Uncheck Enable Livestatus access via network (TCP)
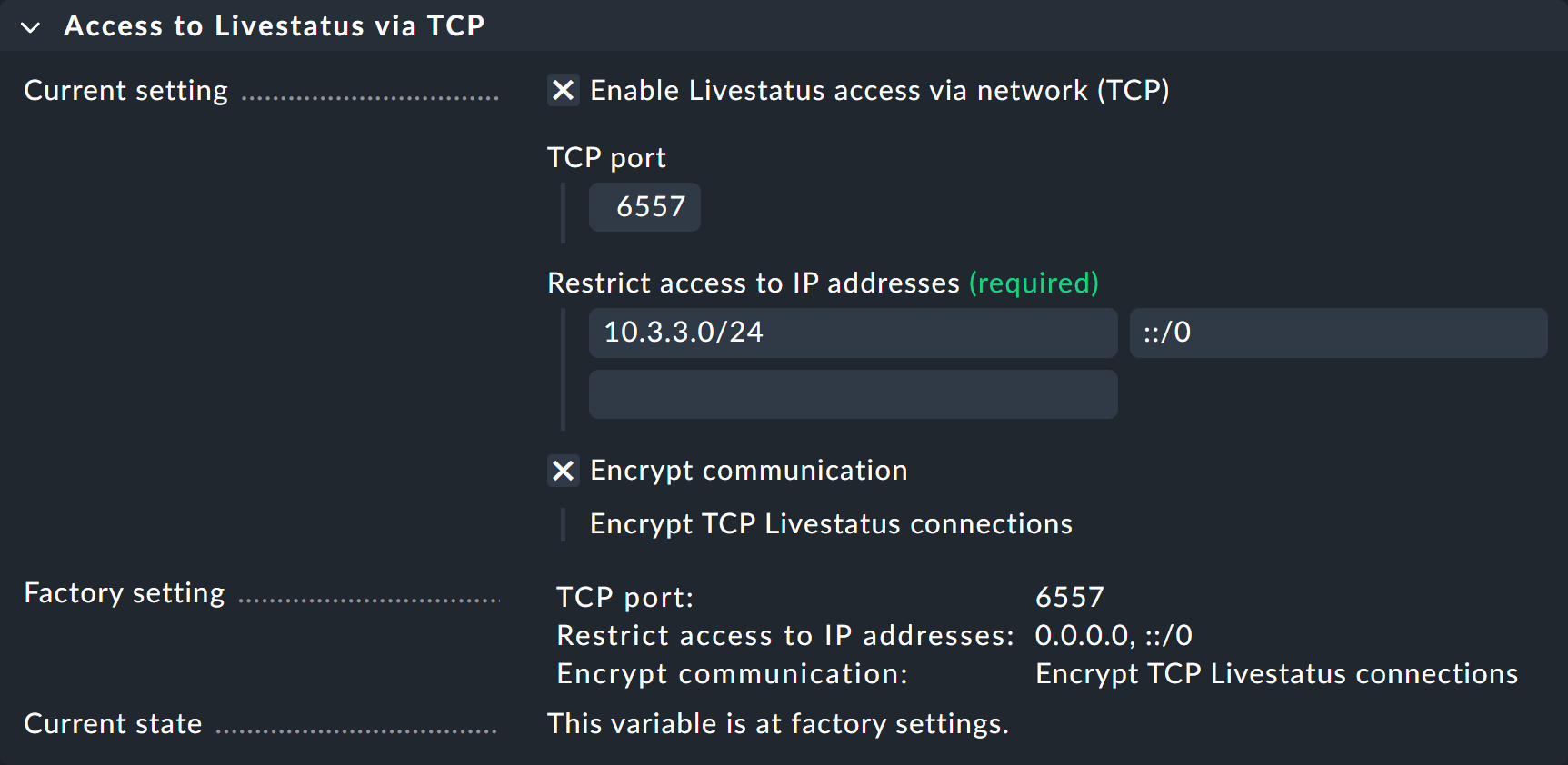Screen dimensions: 1568x765 point(564,90)
